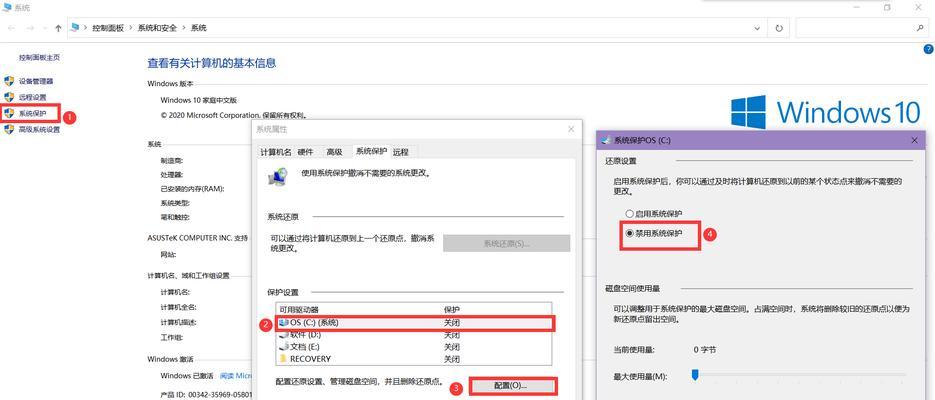Click the 文档 (E:) drive icon

283,347
